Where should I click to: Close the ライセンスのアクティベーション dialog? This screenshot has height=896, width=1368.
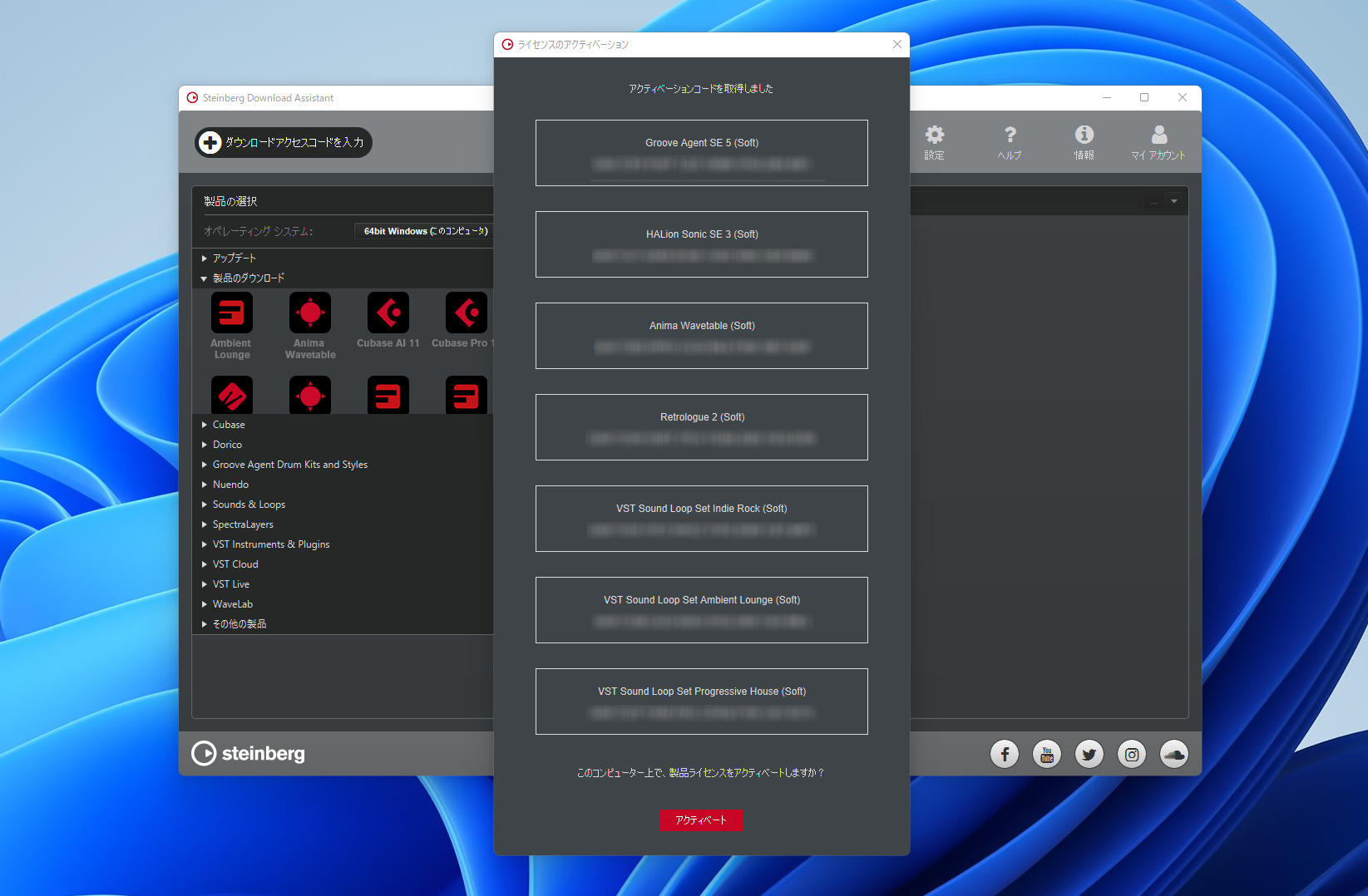(x=896, y=44)
